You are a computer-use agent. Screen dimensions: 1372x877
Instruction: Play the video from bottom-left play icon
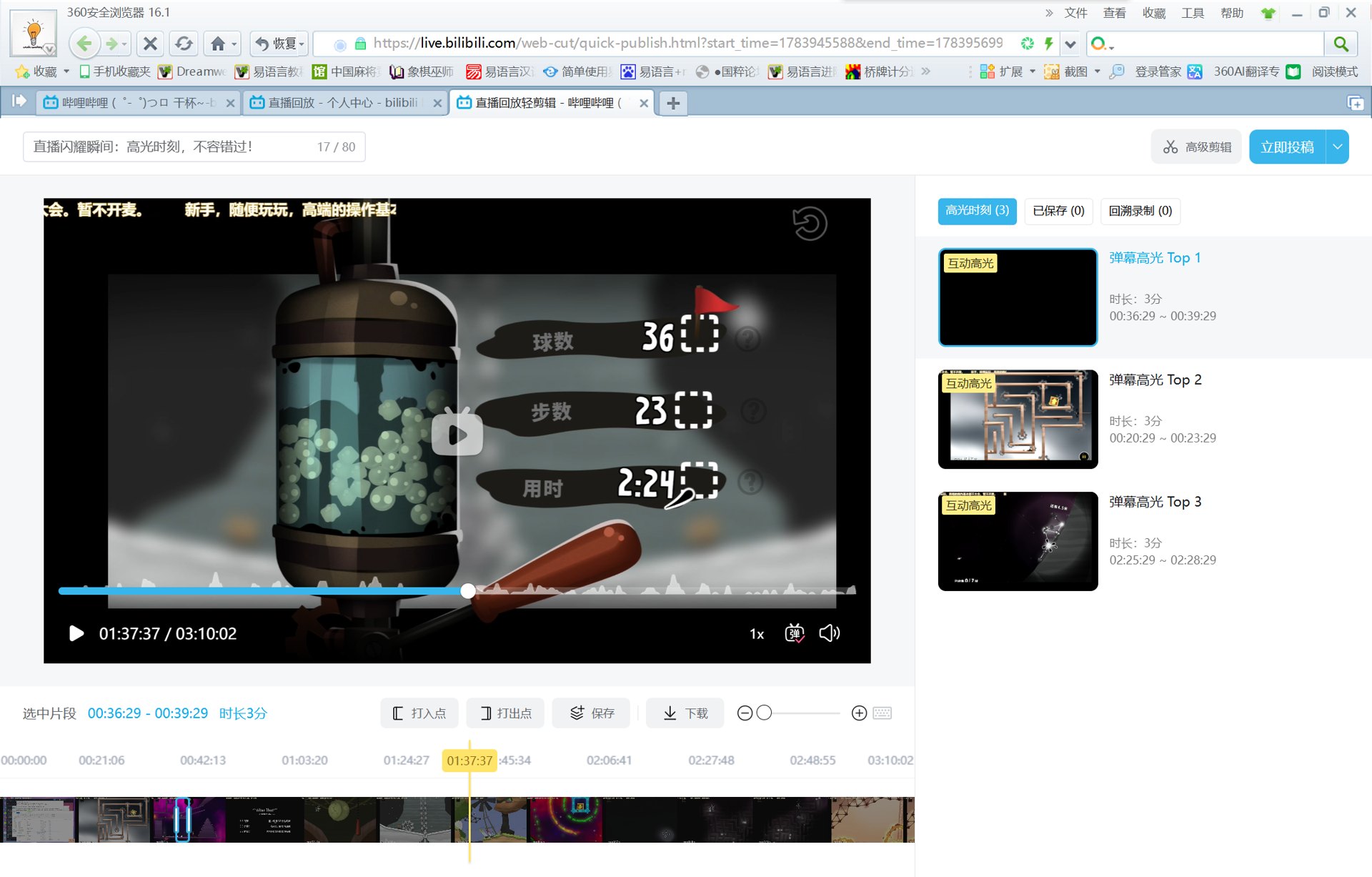tap(76, 633)
